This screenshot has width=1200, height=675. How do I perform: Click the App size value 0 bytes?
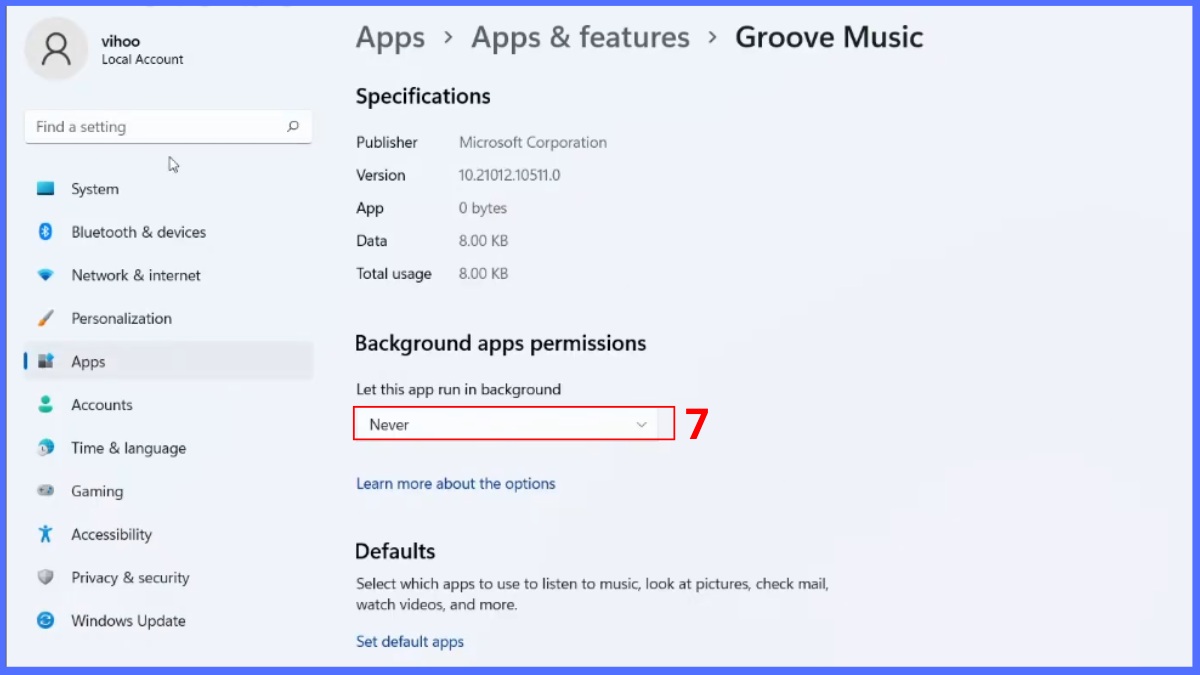pyautogui.click(x=483, y=208)
